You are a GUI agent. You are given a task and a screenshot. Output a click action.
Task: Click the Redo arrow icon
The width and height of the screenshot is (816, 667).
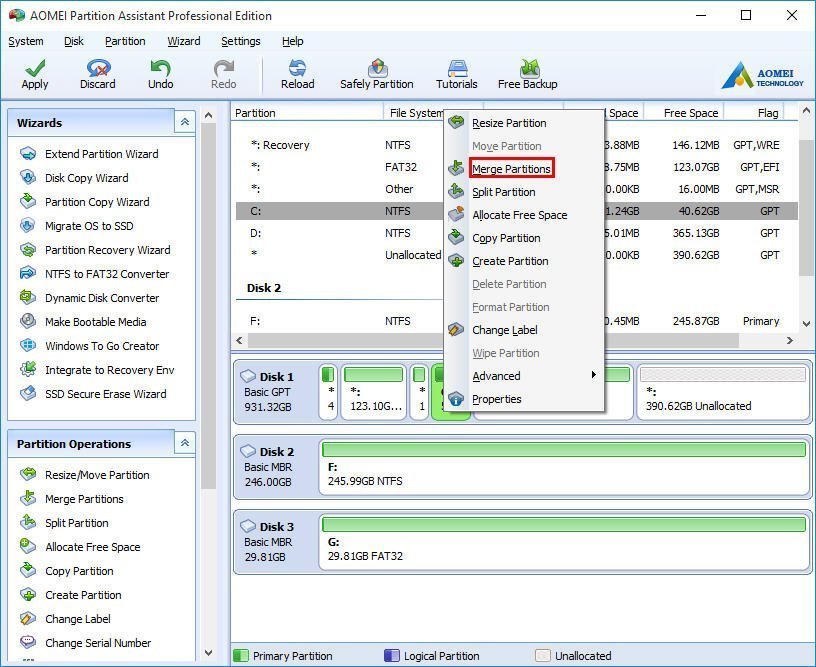(224, 74)
